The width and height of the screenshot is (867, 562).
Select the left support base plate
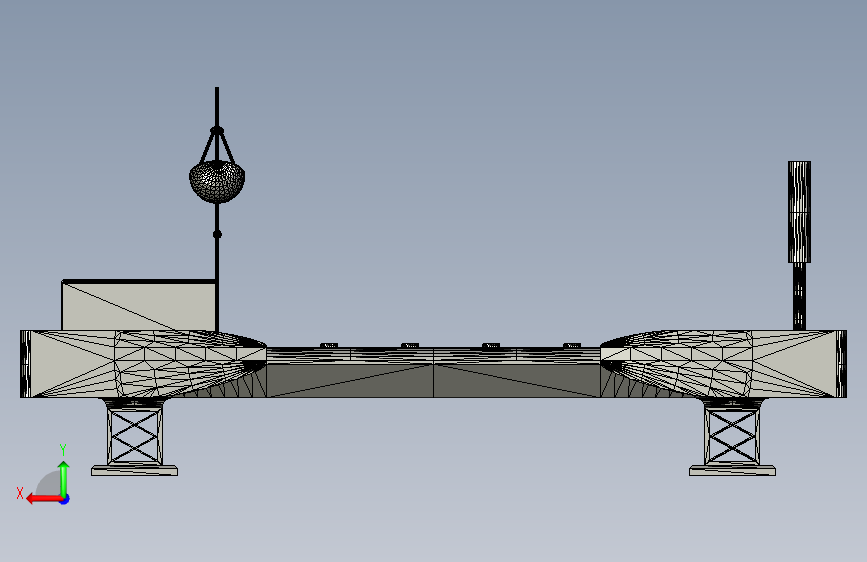click(x=134, y=470)
